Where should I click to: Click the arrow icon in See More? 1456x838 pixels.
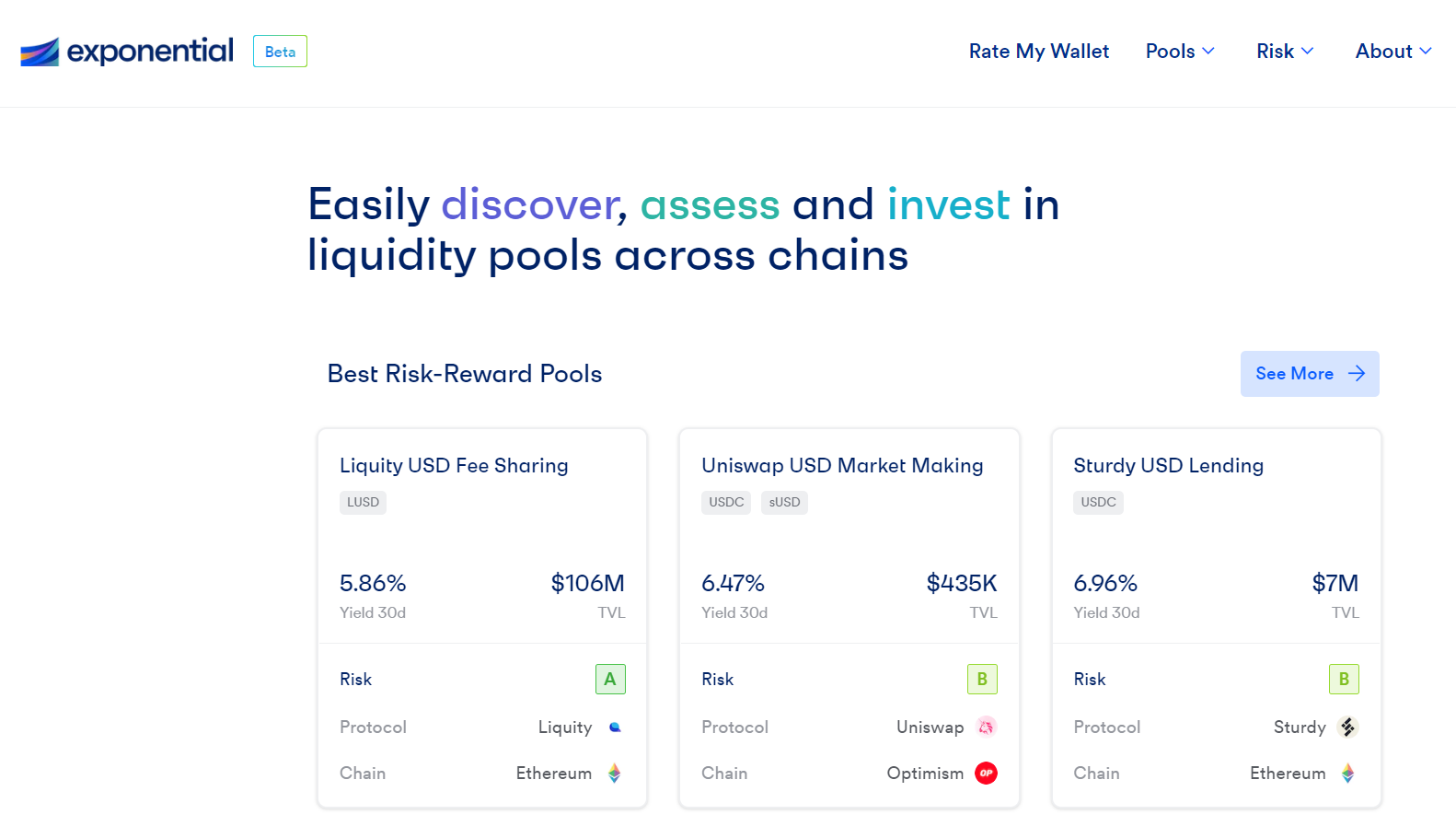pos(1356,374)
